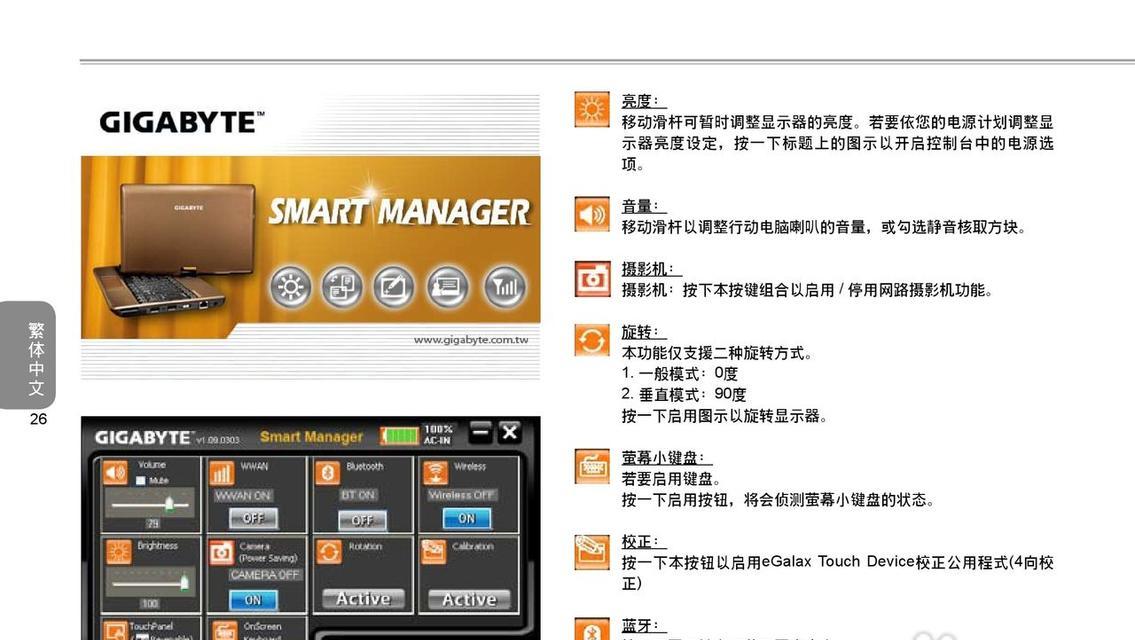Click the '100% AC-IN' battery status text

click(438, 434)
